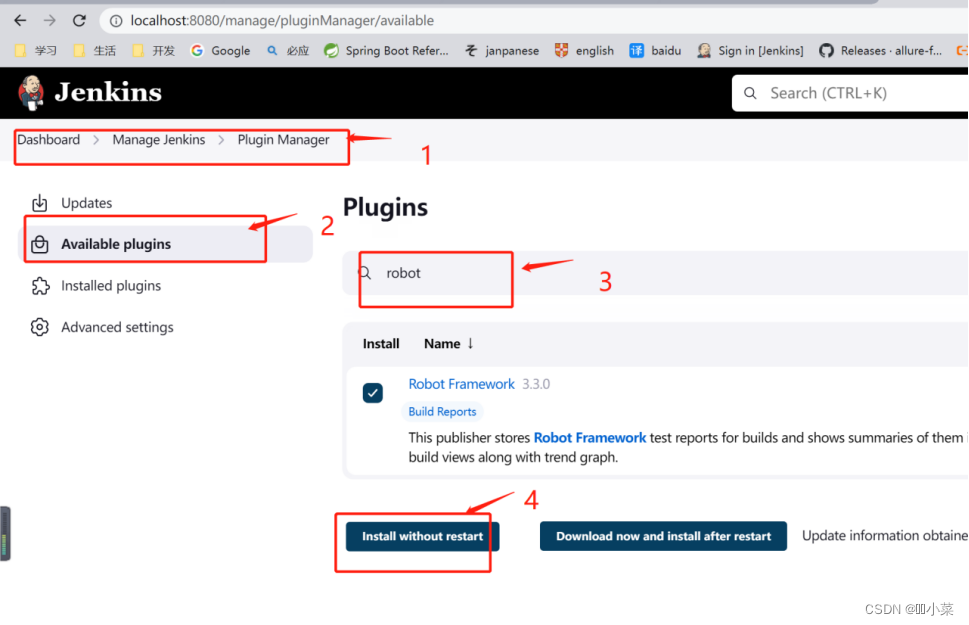Click the browser reload icon
This screenshot has height=625, width=969.
click(79, 19)
